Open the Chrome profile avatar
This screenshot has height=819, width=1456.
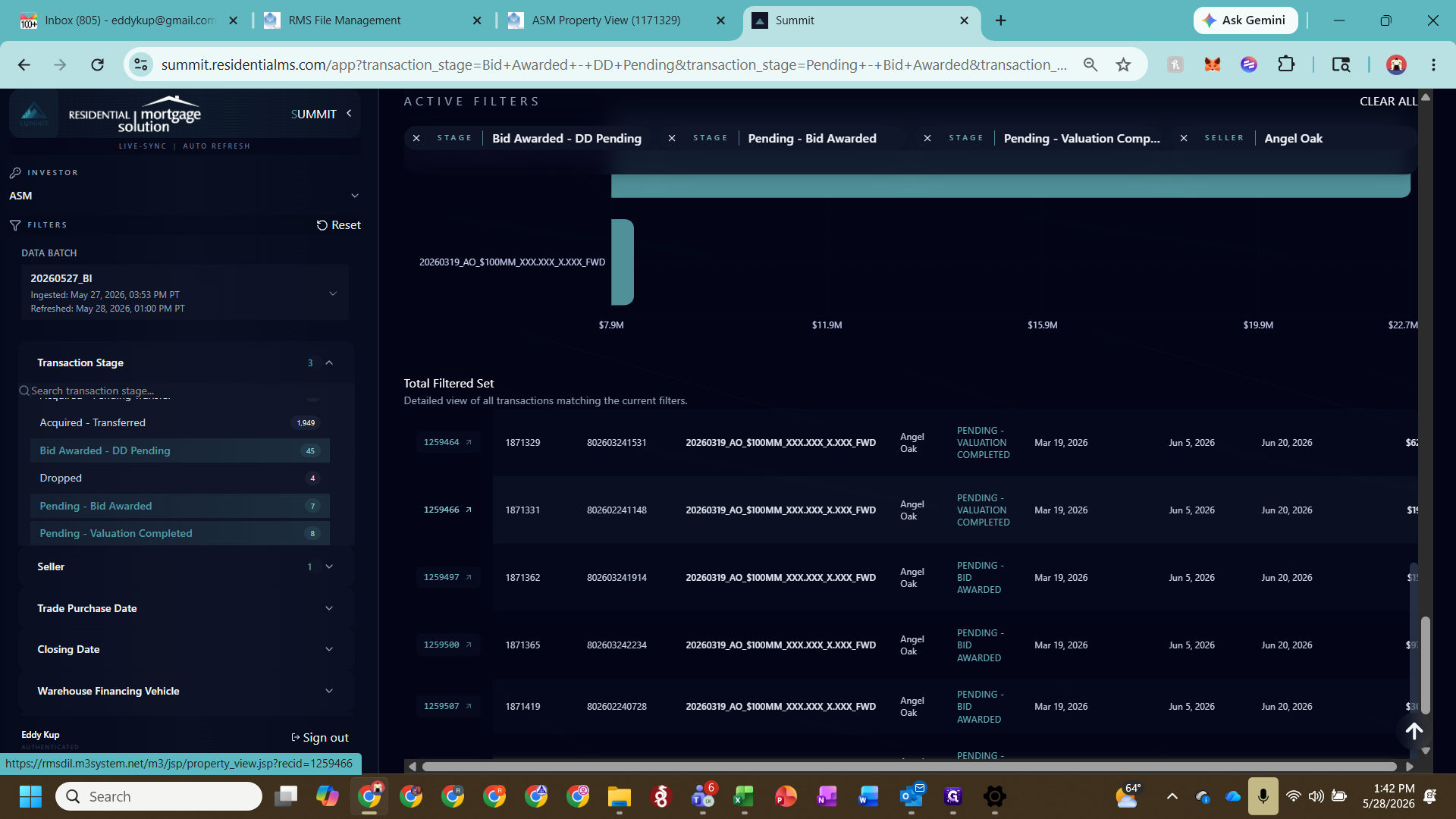click(x=1396, y=64)
